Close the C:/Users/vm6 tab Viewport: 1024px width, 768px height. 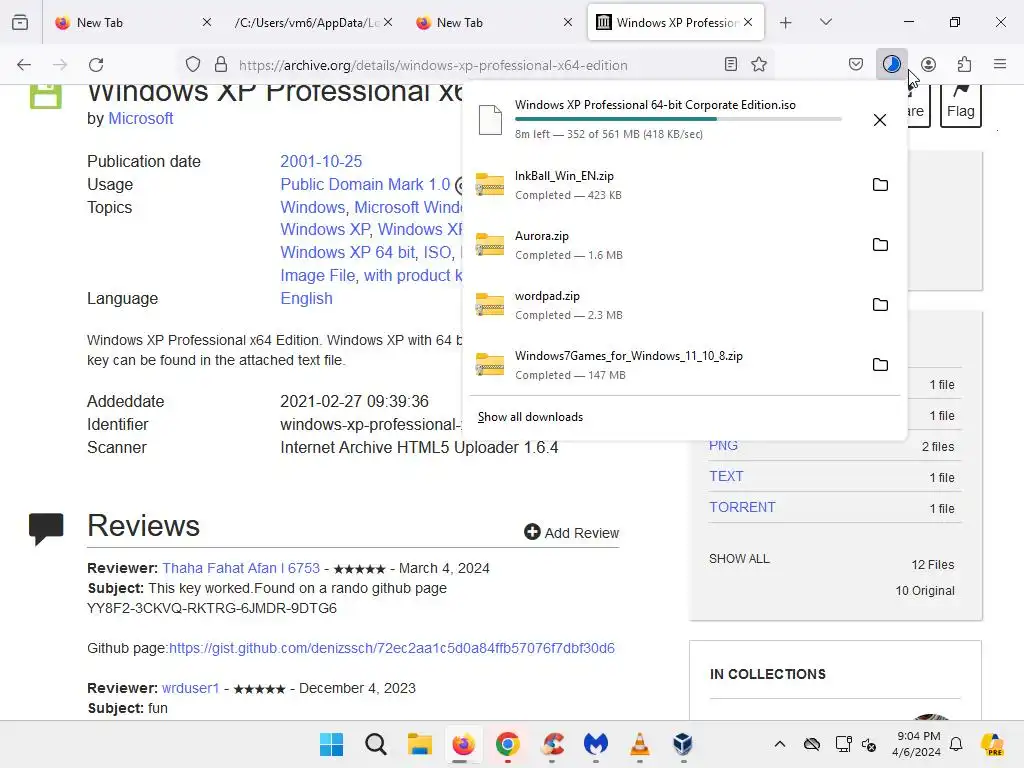(x=388, y=22)
